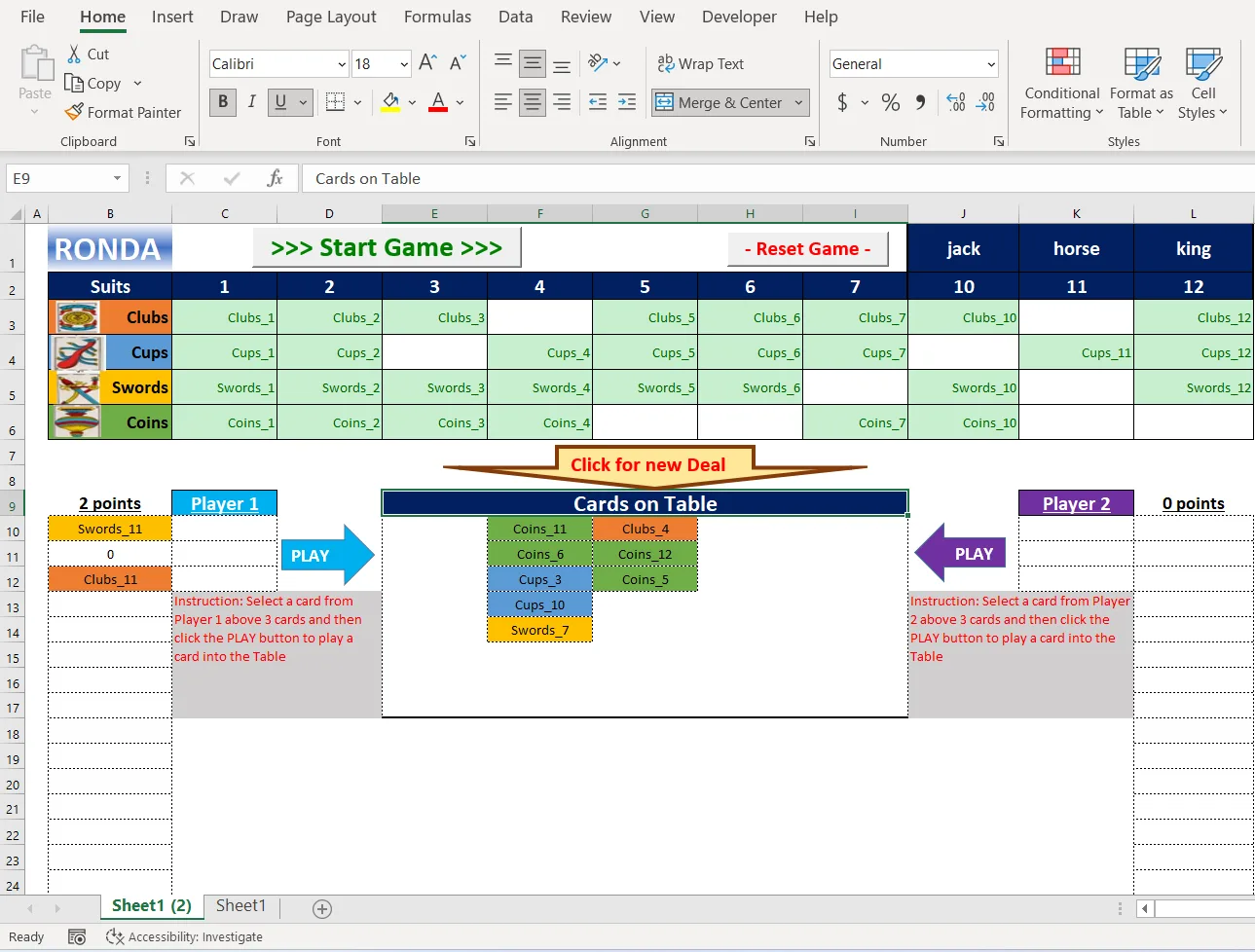Open the Fill Color dropdown arrow
Viewport: 1255px width, 952px height.
(412, 102)
